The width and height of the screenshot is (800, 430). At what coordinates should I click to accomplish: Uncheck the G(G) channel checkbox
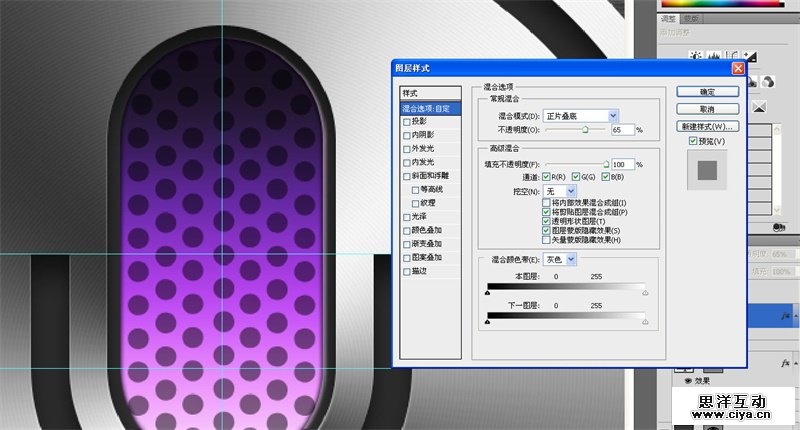click(x=576, y=176)
